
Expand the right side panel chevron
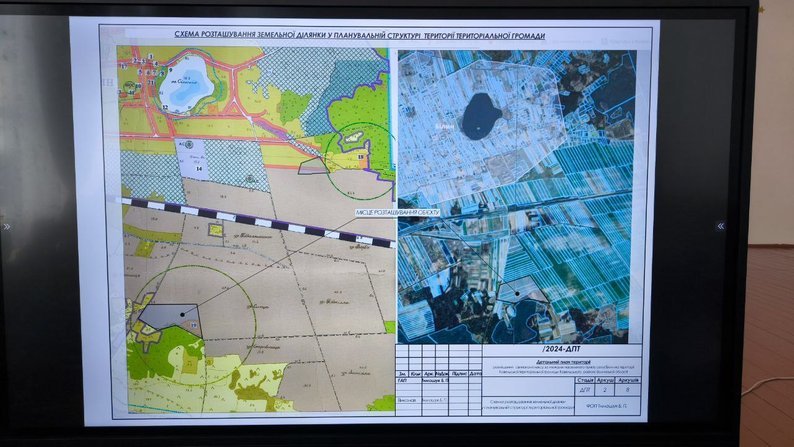(720, 226)
